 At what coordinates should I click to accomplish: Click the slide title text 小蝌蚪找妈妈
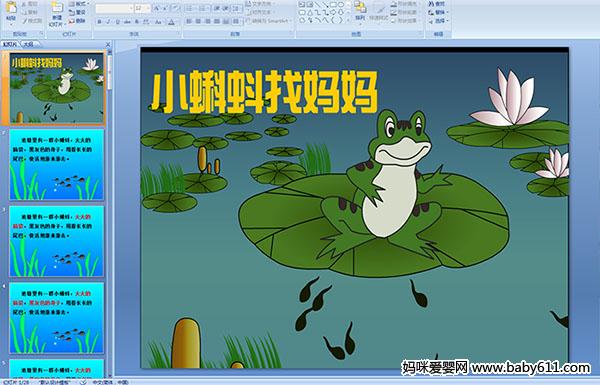point(264,92)
